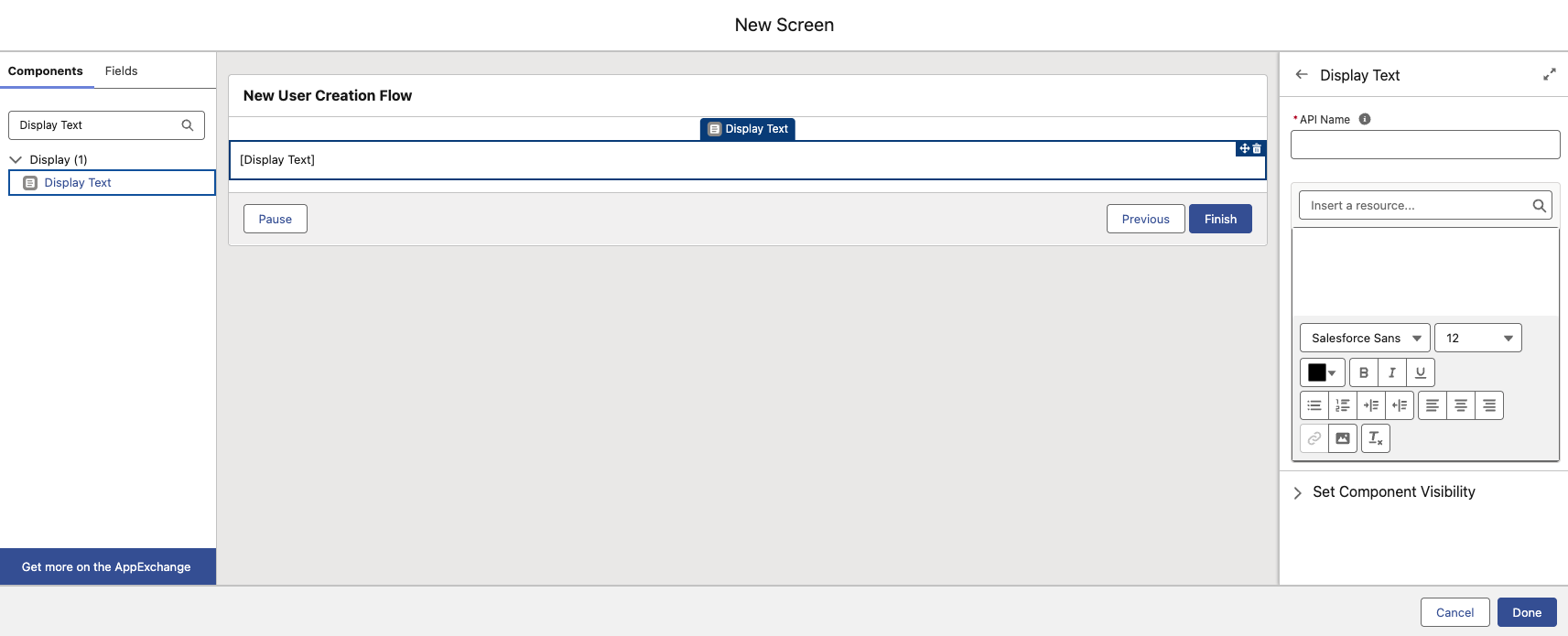Click the API Name info icon
This screenshot has height=636, width=1568.
(1365, 119)
